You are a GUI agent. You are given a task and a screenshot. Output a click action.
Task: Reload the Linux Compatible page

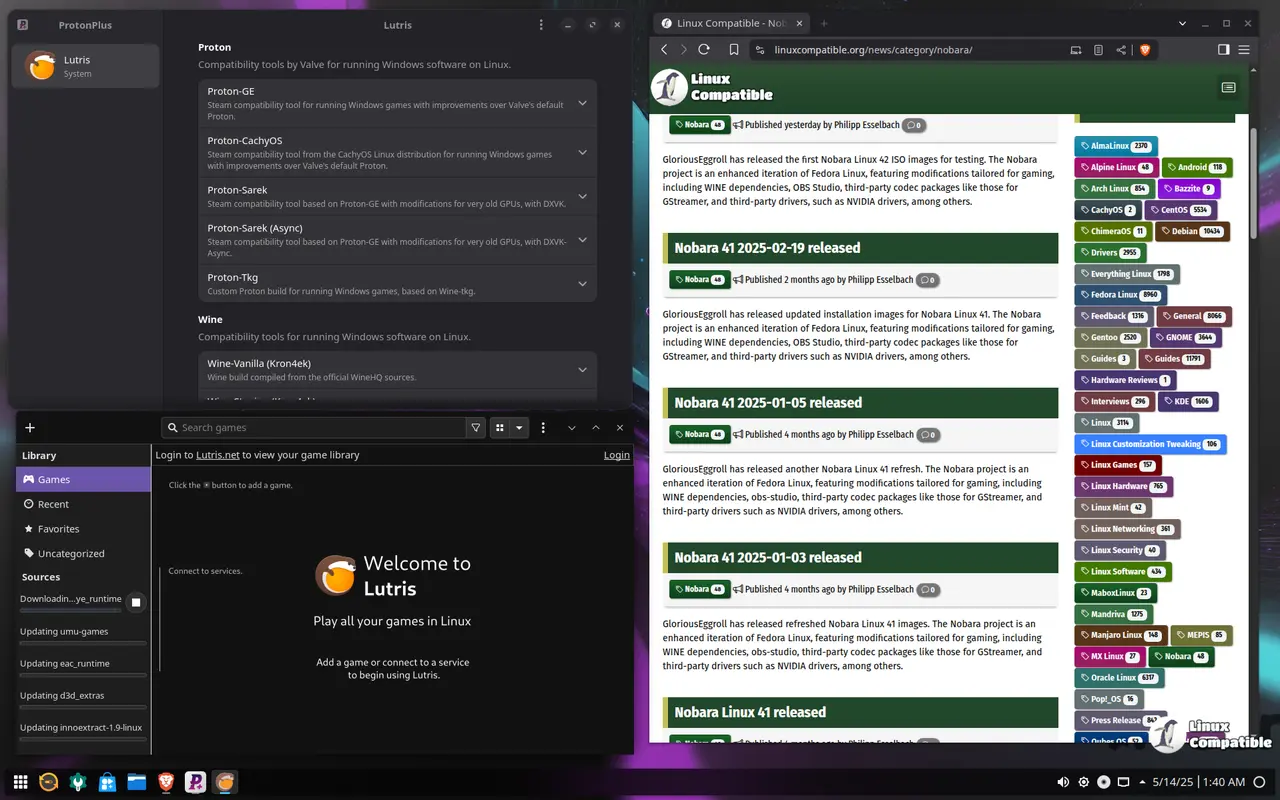click(x=704, y=50)
